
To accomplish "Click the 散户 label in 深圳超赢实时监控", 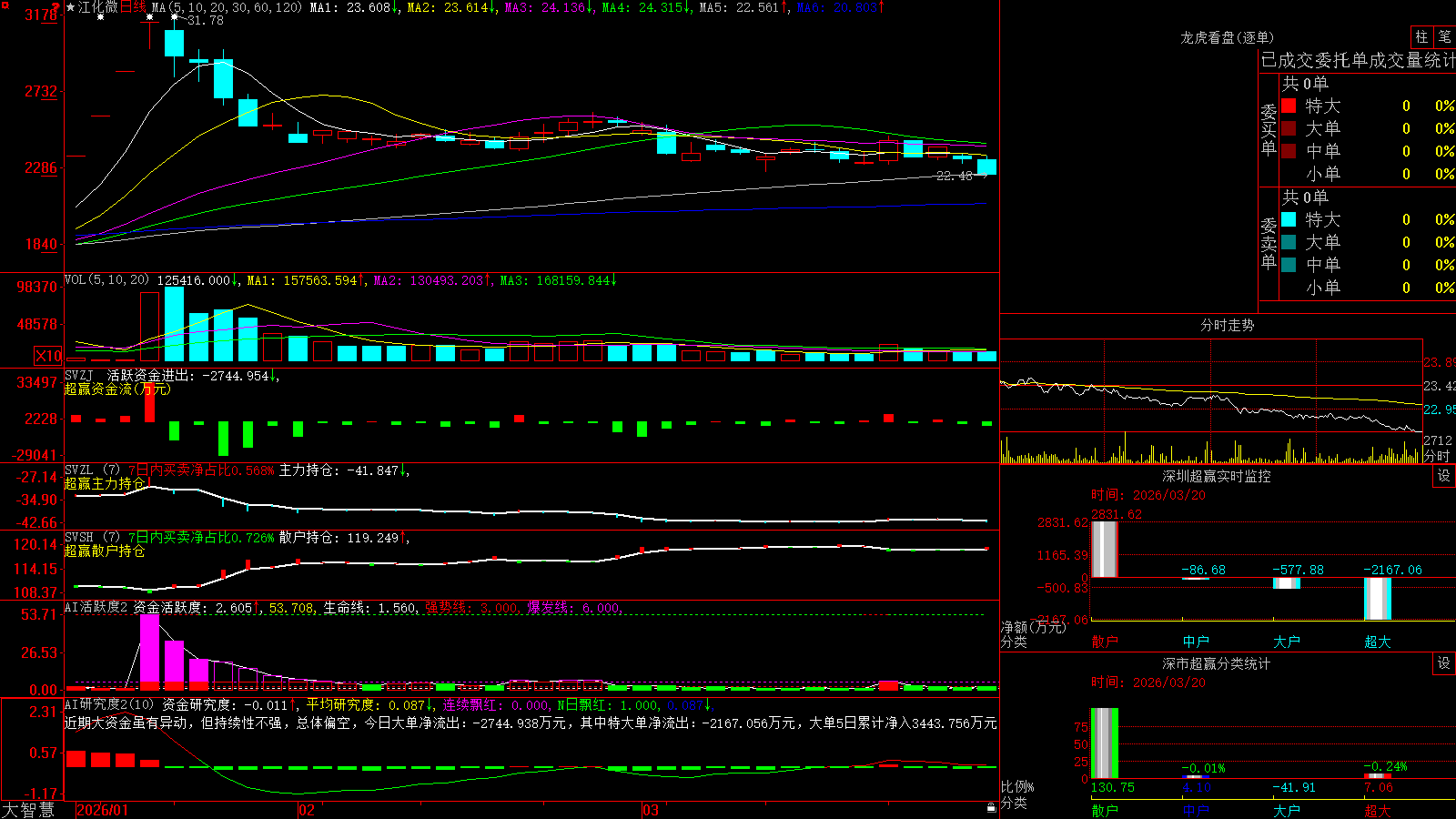I will 1105,642.
